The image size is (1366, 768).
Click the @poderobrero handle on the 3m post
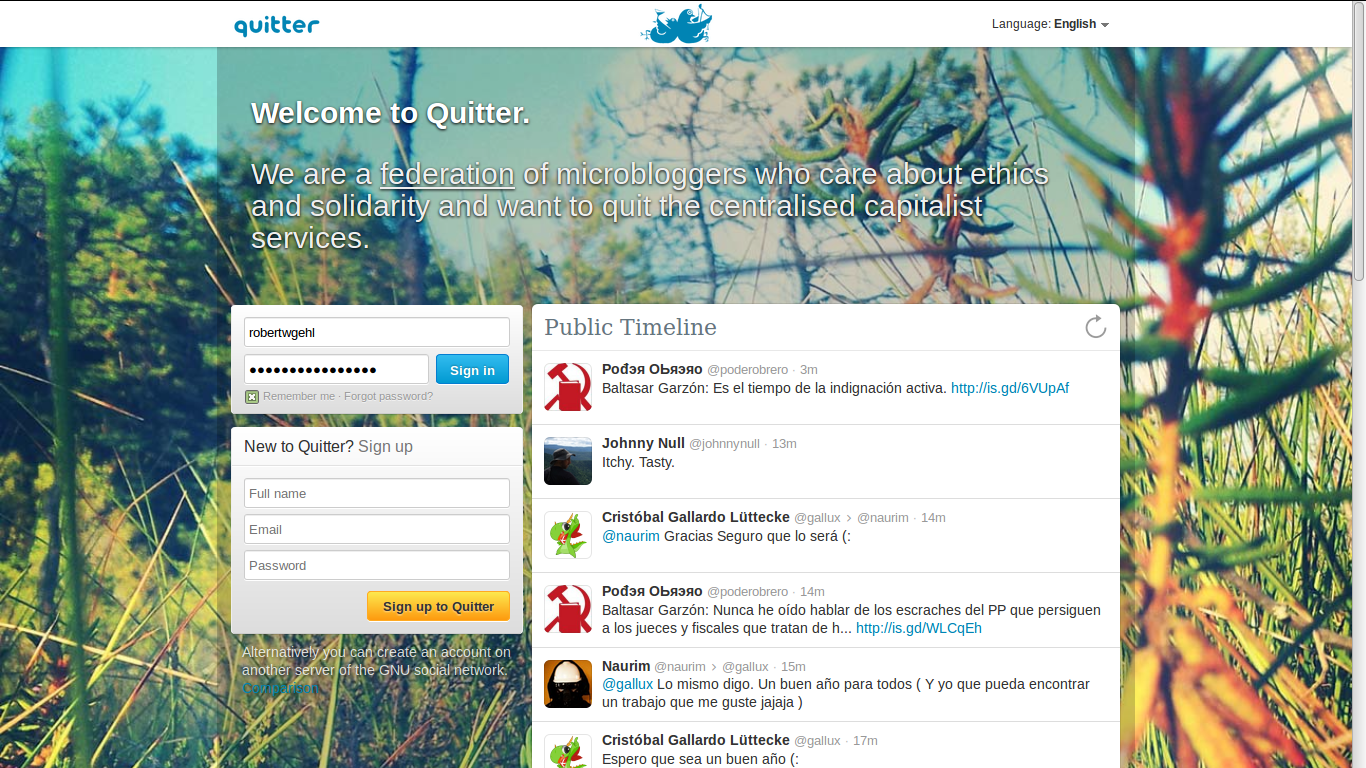pos(748,370)
